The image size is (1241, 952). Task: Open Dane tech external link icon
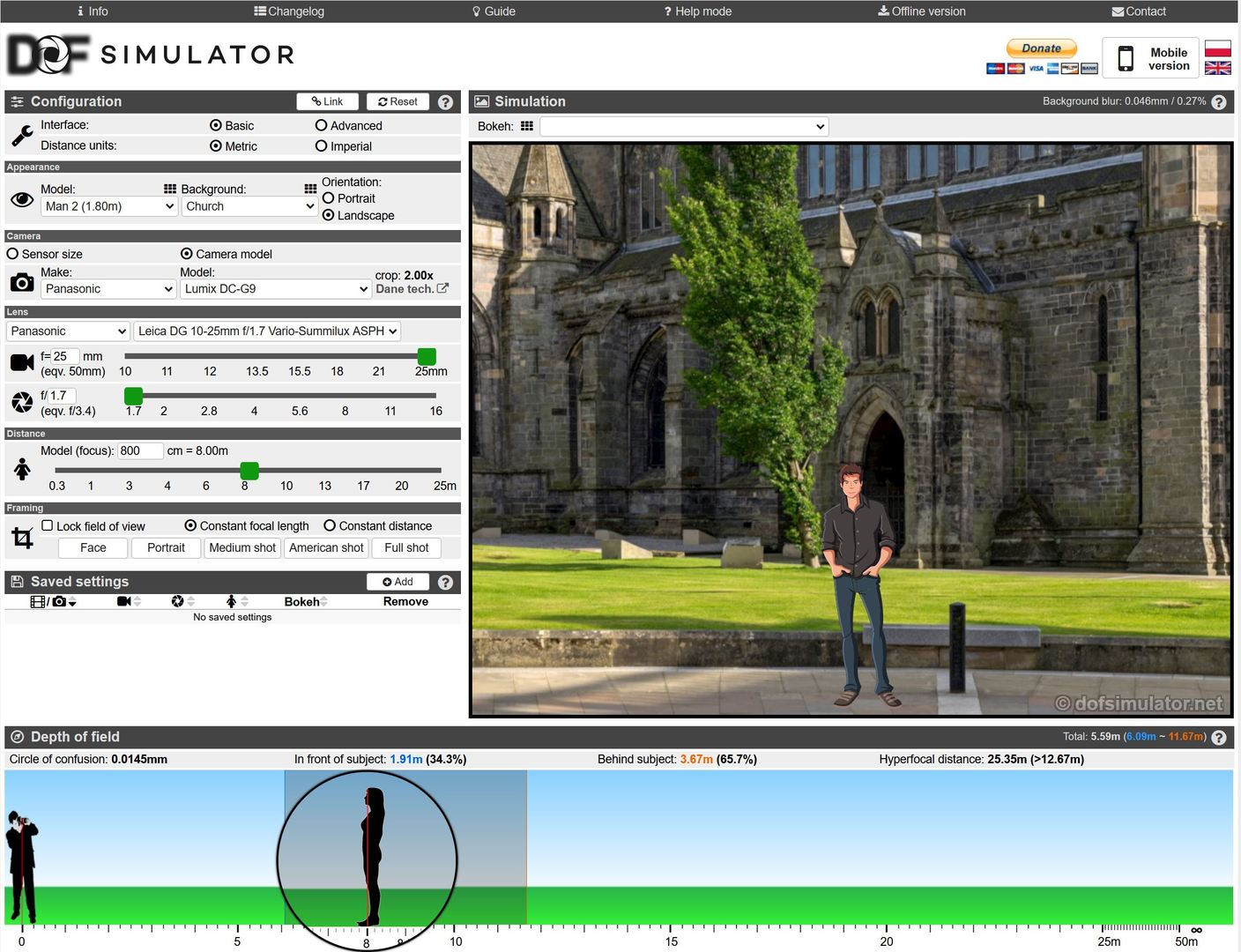[x=442, y=288]
